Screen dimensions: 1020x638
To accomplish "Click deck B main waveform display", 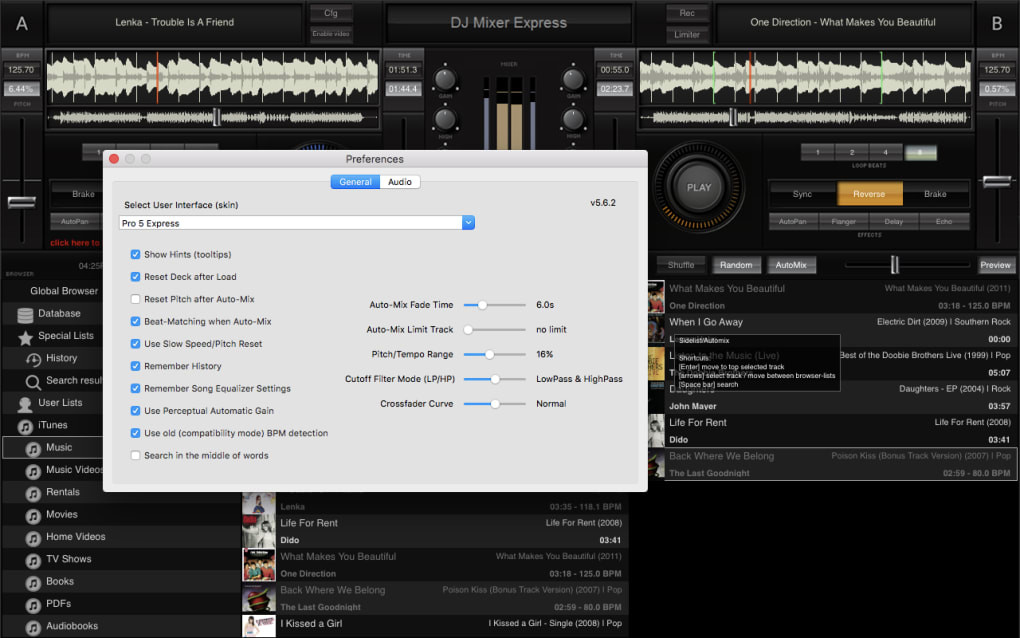I will 805,78.
